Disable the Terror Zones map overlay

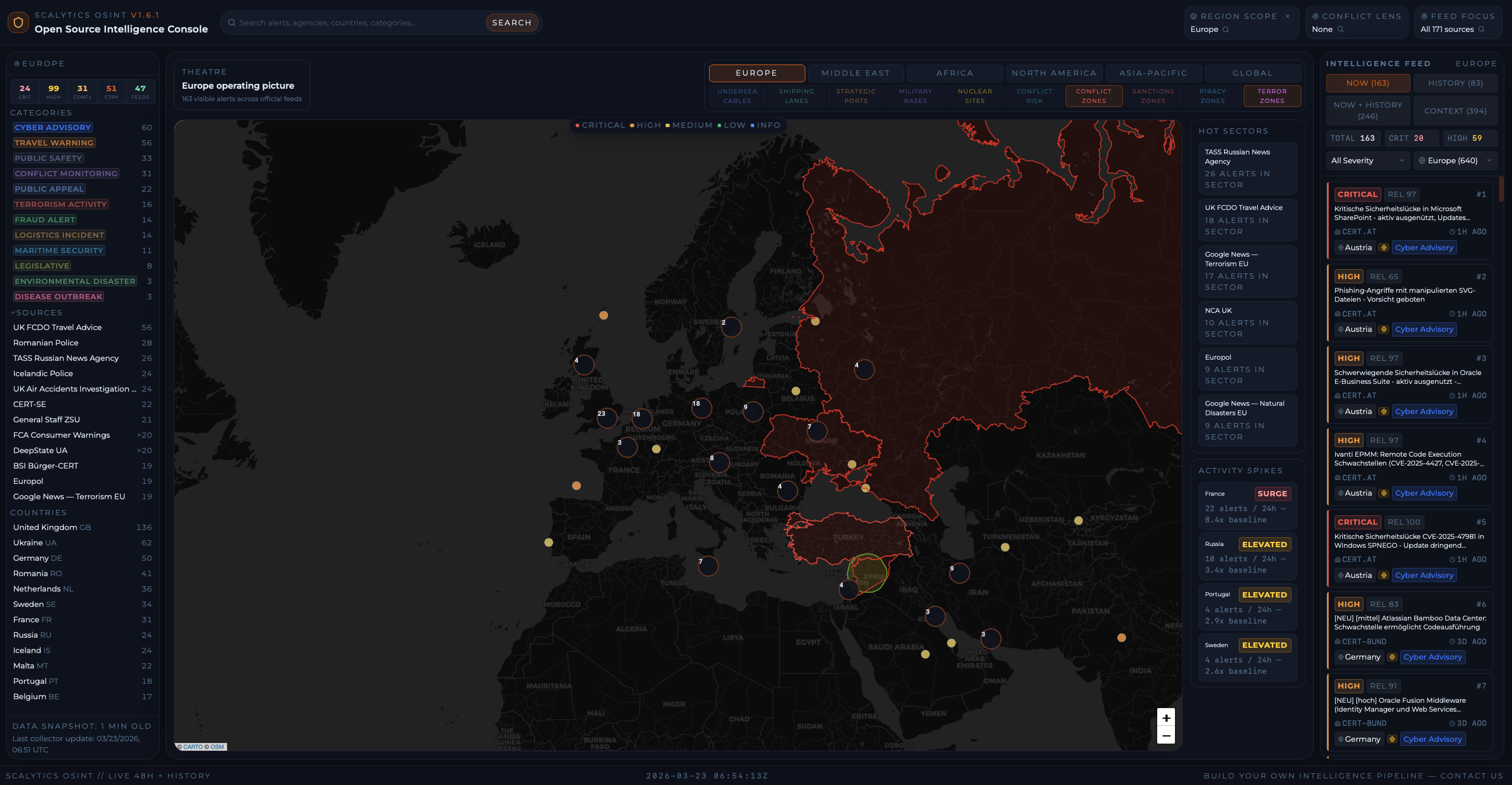pyautogui.click(x=1272, y=95)
